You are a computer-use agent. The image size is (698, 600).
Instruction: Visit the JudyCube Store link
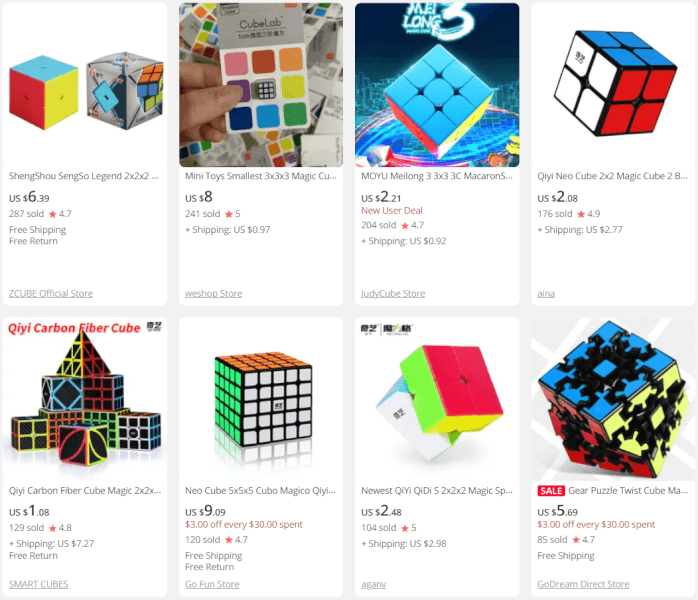tap(393, 293)
